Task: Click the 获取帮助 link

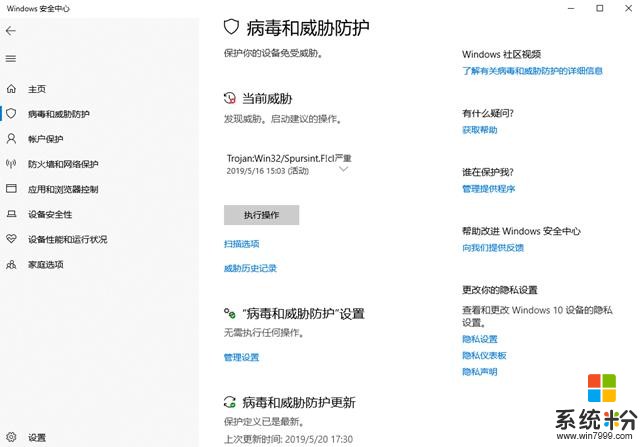Action: coord(480,130)
